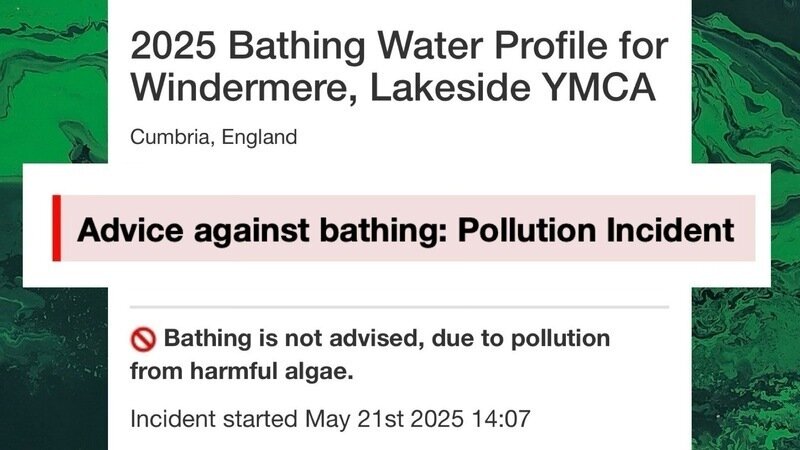Click "YMCA" in the page title
Image resolution: width=800 pixels, height=450 pixels.
tap(607, 87)
